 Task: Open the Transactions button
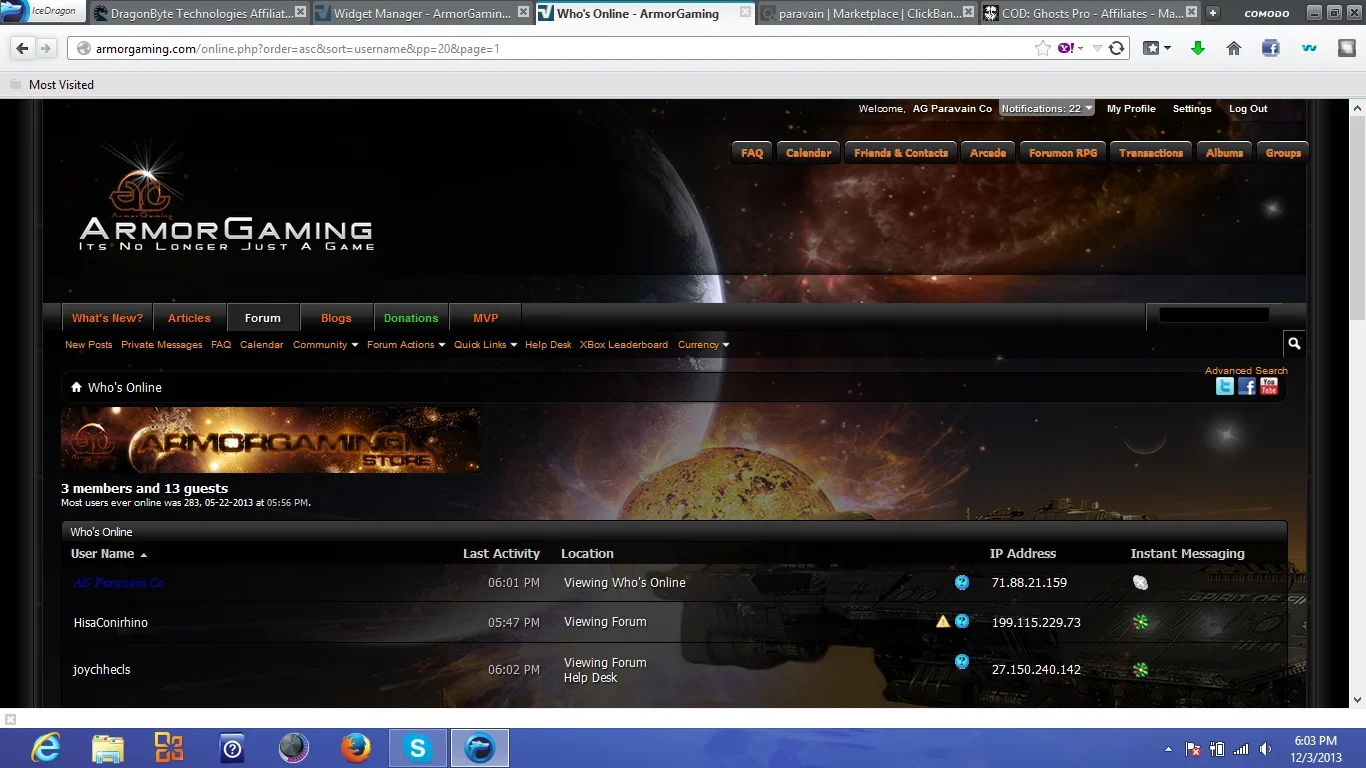(x=1151, y=153)
